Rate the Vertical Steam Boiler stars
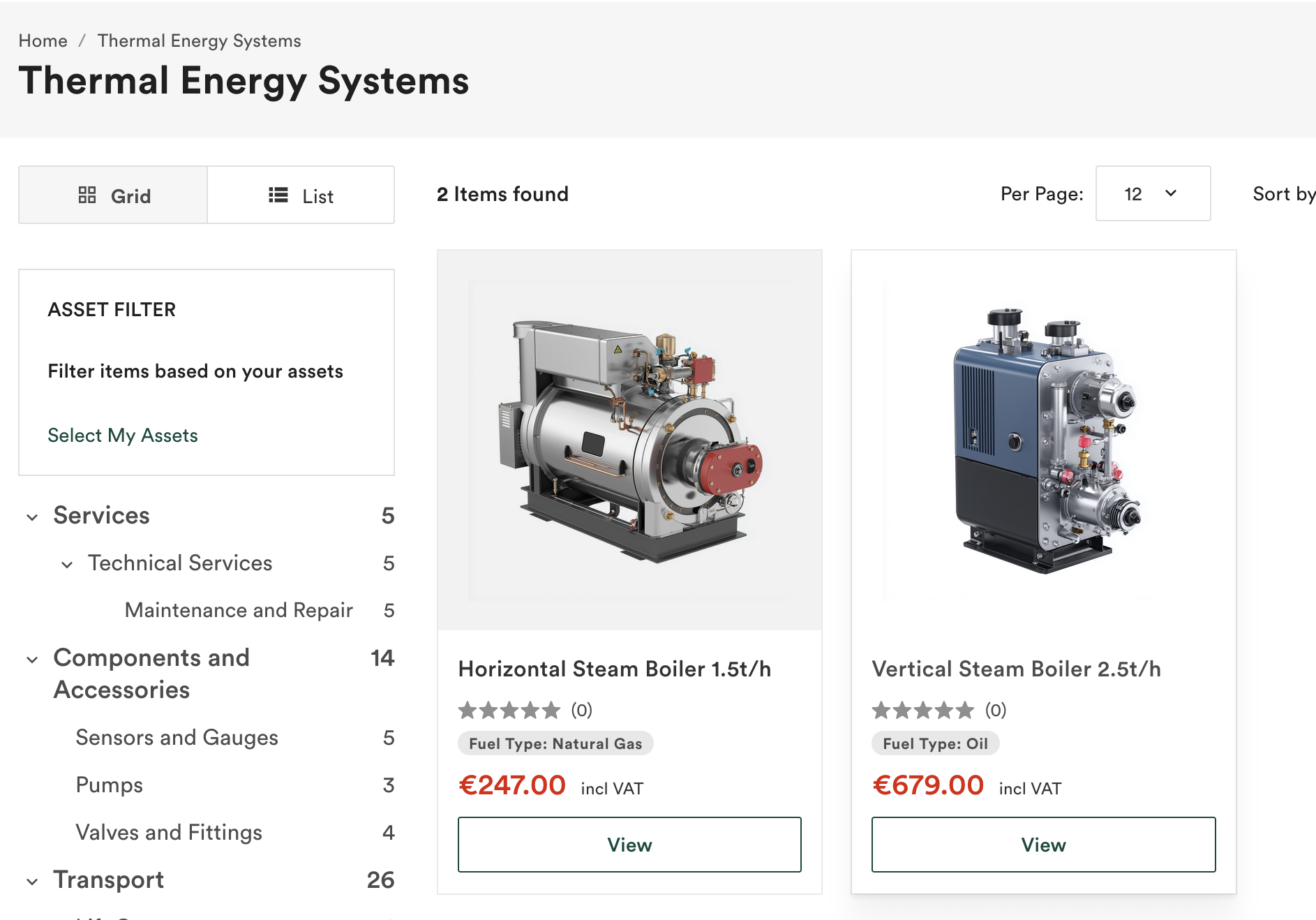The image size is (1316, 920). 922,711
